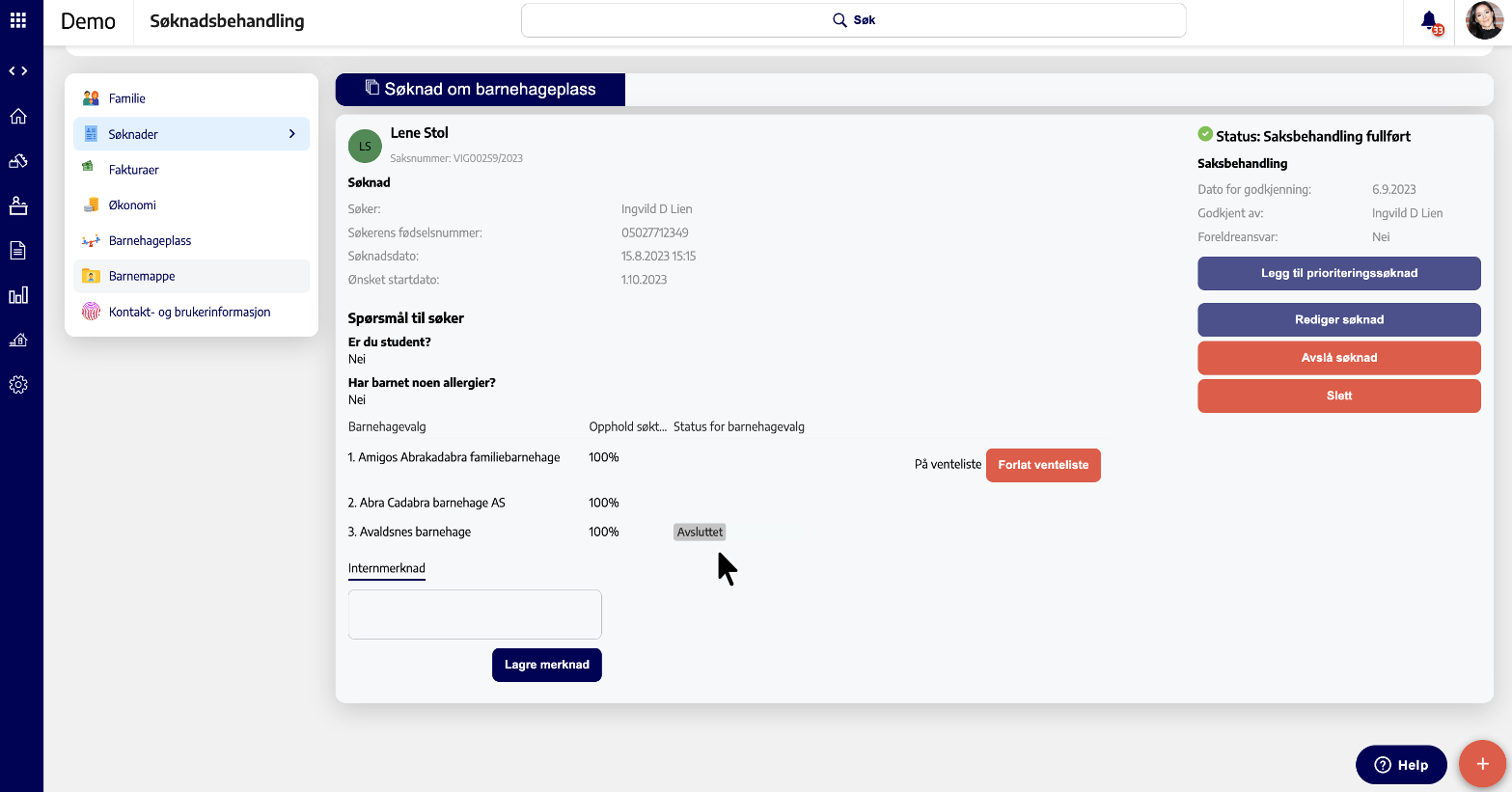Image resolution: width=1512 pixels, height=792 pixels.
Task: Click the LS initials avatar circle
Action: pos(365,147)
